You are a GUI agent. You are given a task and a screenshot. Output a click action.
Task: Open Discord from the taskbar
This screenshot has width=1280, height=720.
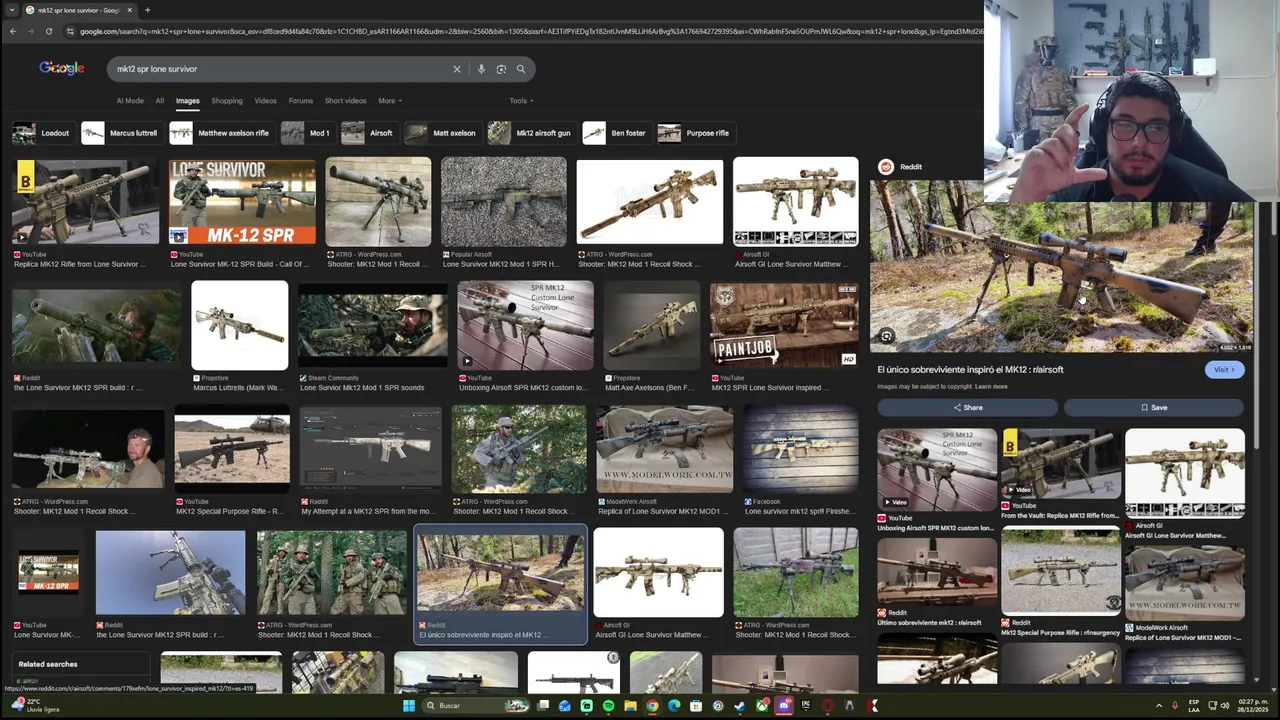point(784,706)
